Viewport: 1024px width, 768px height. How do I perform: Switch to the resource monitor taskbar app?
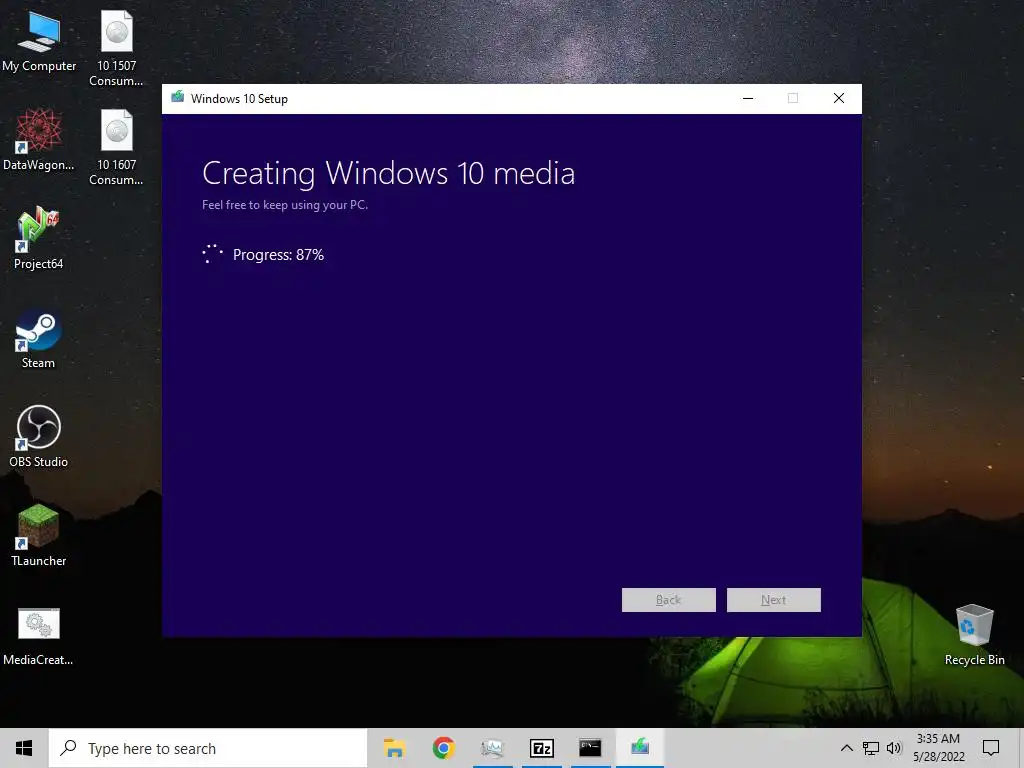(x=492, y=748)
